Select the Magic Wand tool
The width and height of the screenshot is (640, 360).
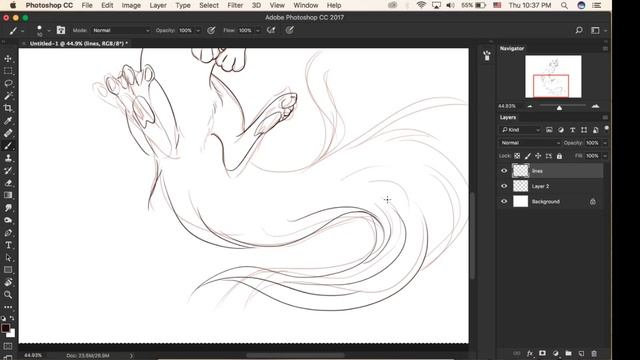pyautogui.click(x=8, y=96)
